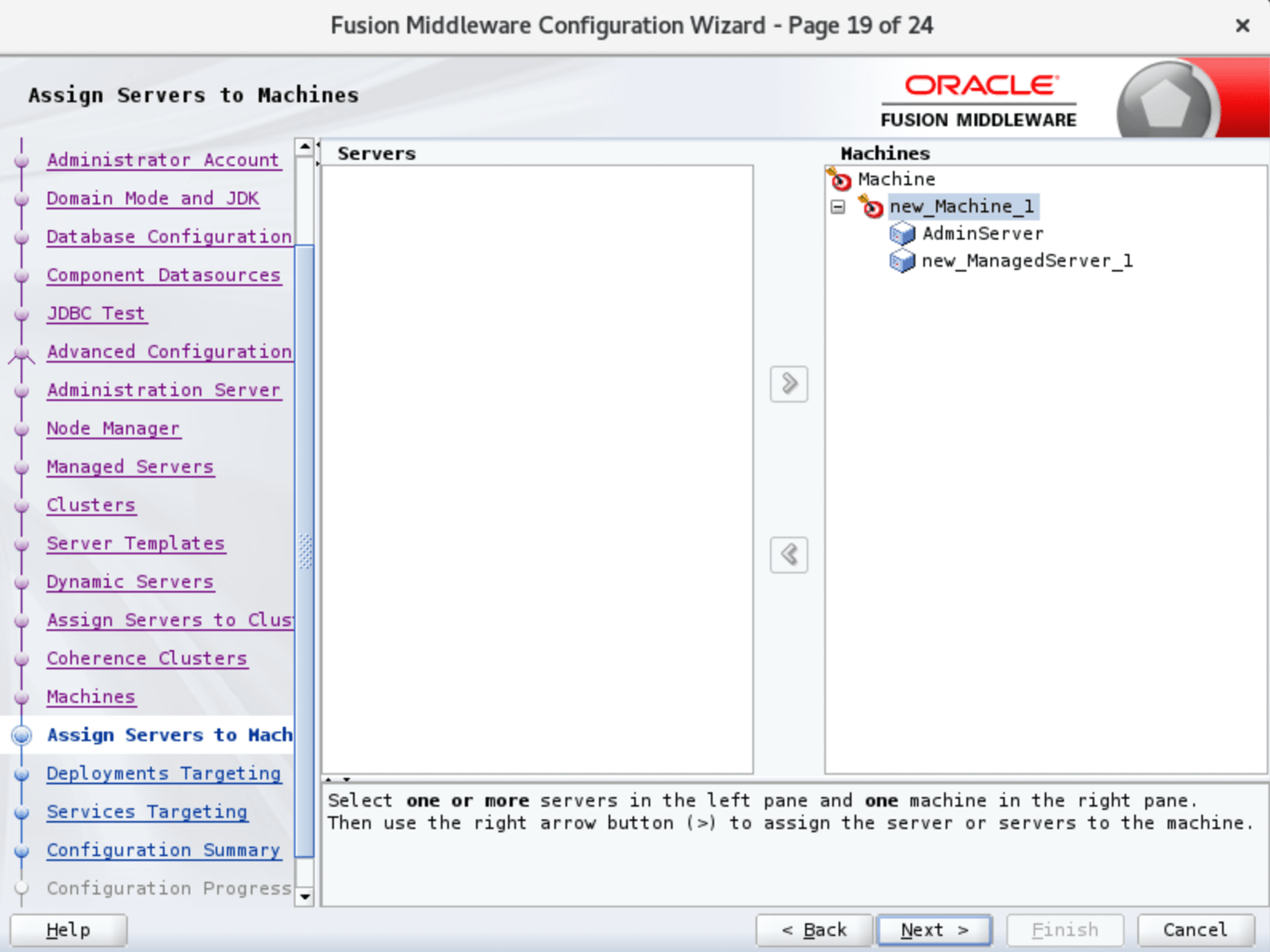Image resolution: width=1270 pixels, height=952 pixels.
Task: Click the Cancel button
Action: 1196,930
